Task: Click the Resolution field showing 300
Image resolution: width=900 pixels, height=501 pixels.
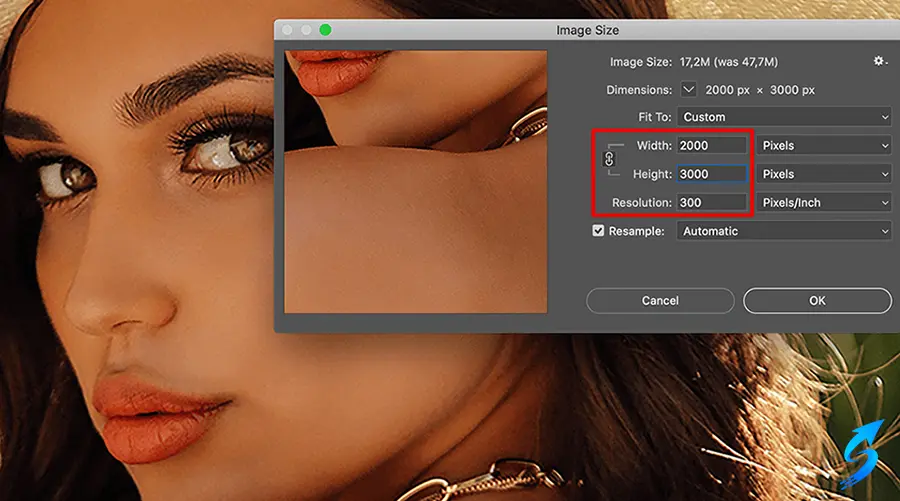Action: [711, 202]
